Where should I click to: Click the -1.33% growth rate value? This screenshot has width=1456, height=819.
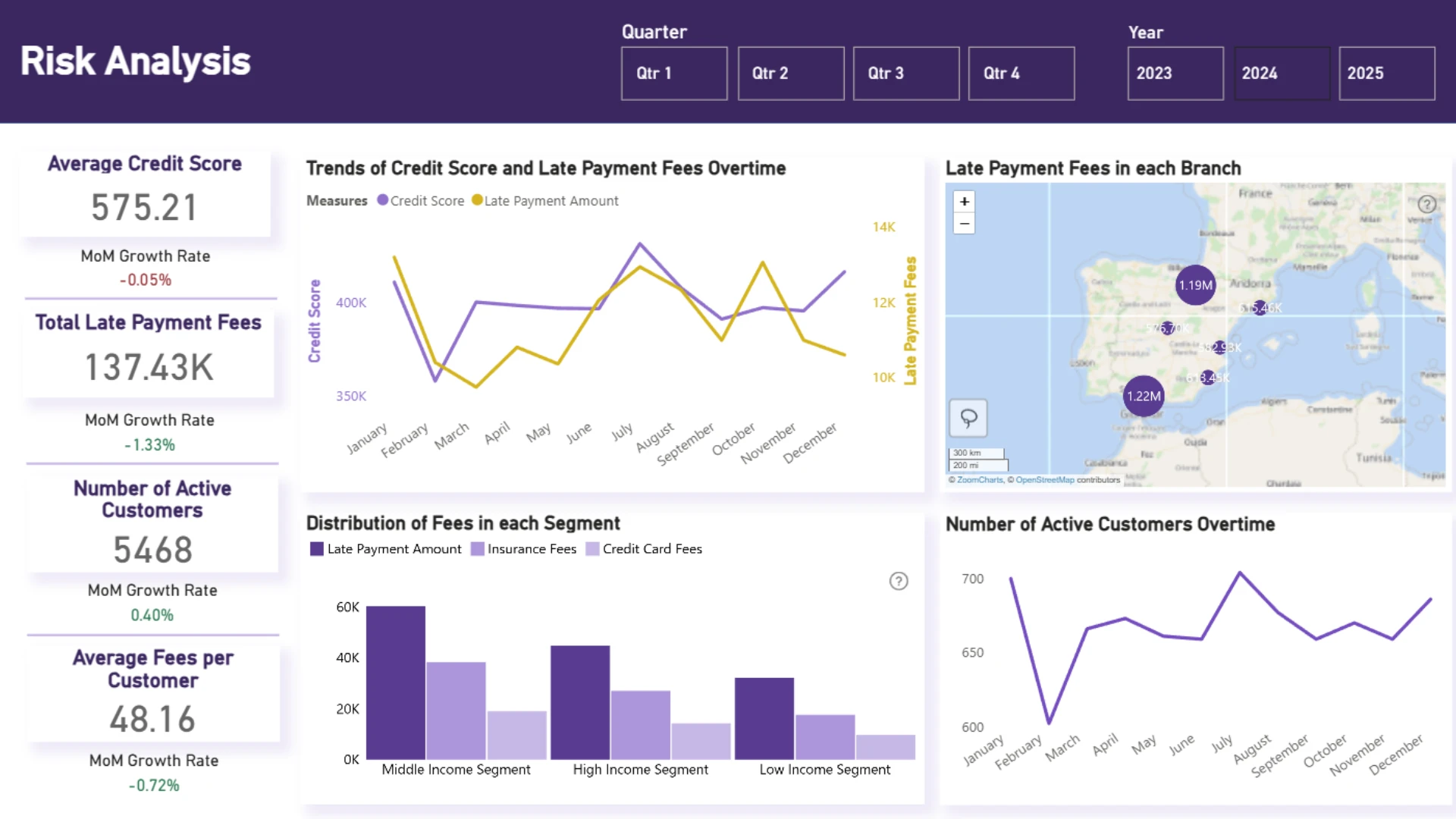(150, 445)
